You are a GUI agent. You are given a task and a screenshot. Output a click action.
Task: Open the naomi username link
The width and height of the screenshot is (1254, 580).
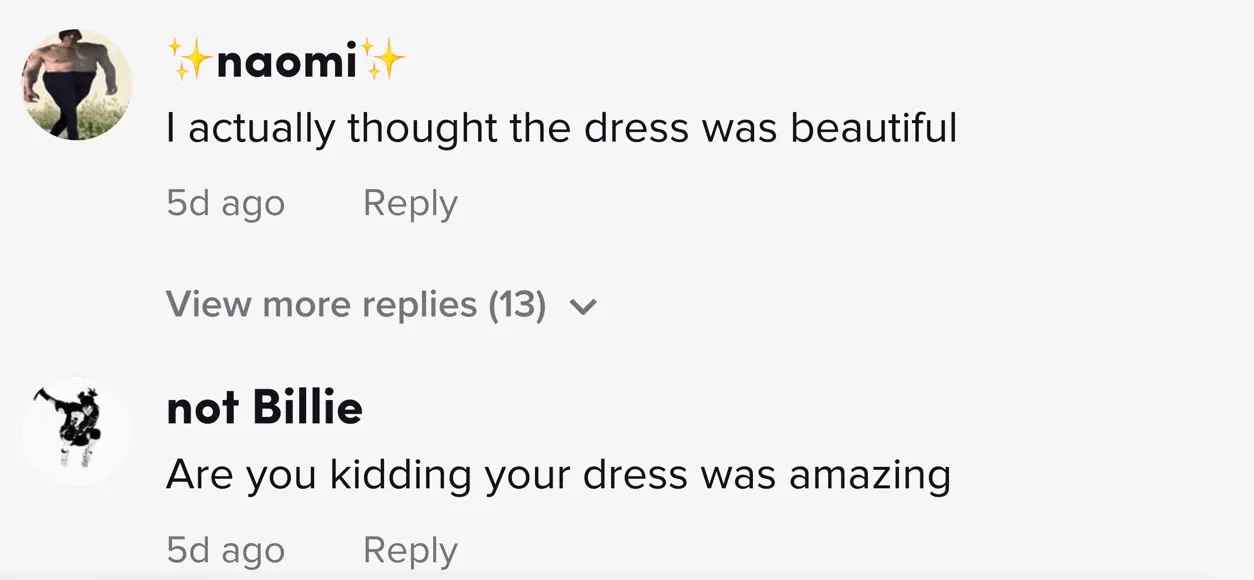point(286,62)
